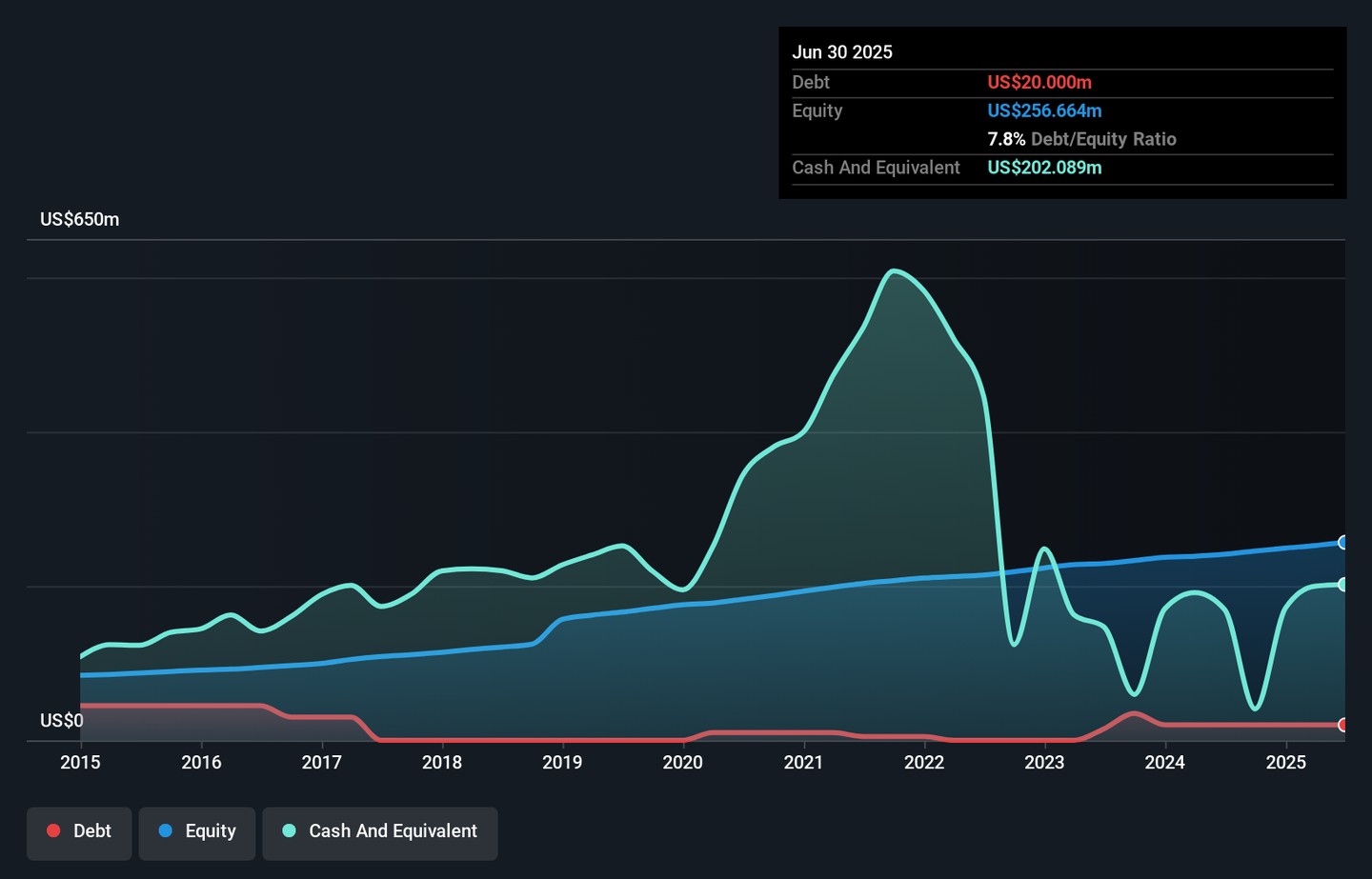Click the US$0 y-axis label

coord(62,721)
